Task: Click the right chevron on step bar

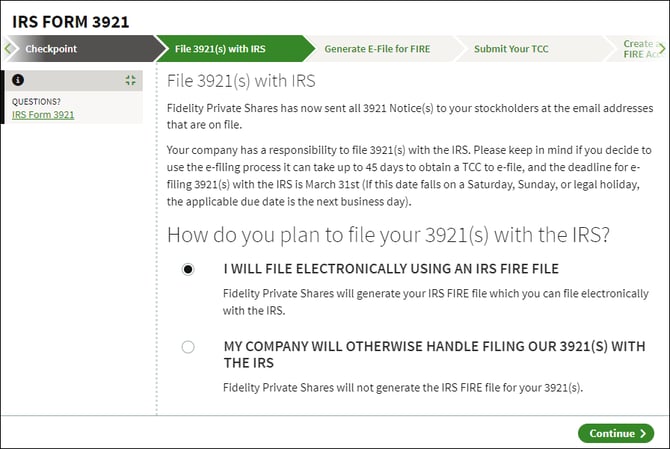Action: click(661, 49)
